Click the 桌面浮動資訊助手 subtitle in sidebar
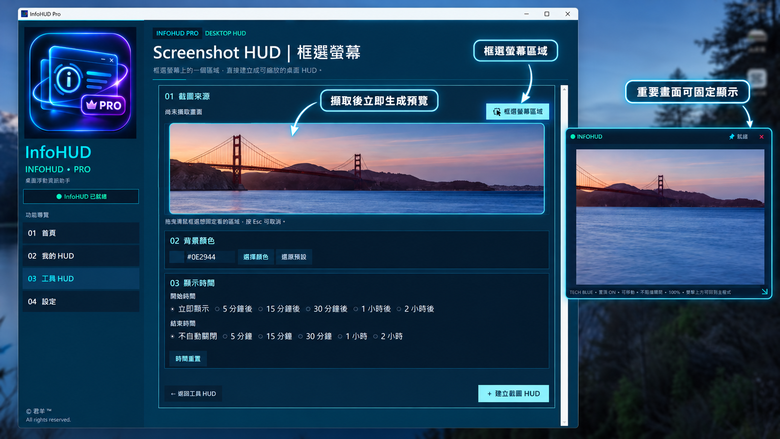The width and height of the screenshot is (780, 439). (47, 181)
